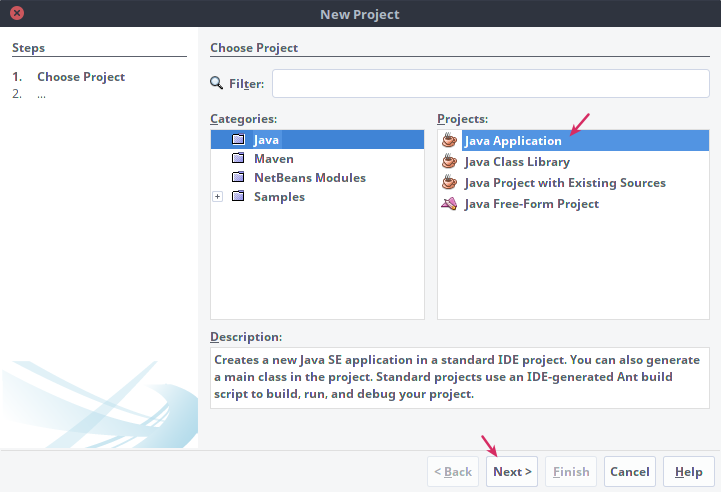Open Help for the New Project wizard
The width and height of the screenshot is (721, 492).
pos(688,471)
